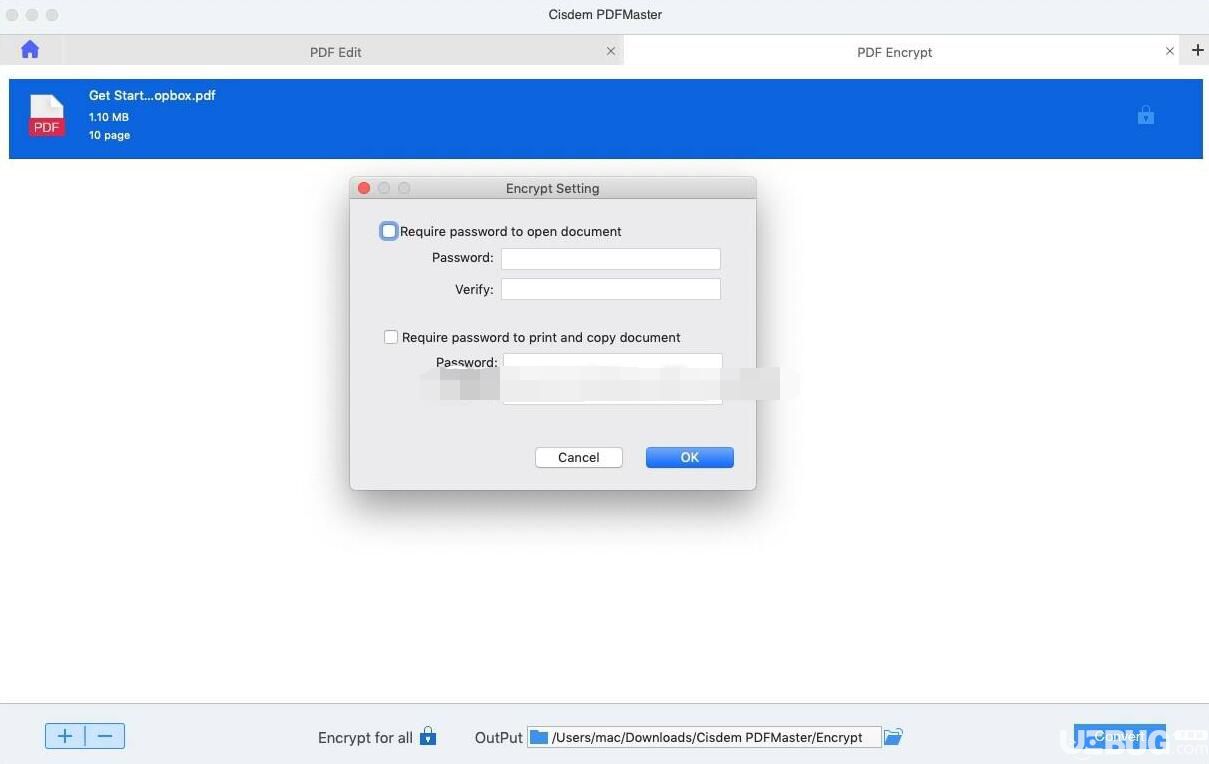Select the Get Start...opbox.pdf file name
The image size is (1209, 764).
pyautogui.click(x=152, y=95)
